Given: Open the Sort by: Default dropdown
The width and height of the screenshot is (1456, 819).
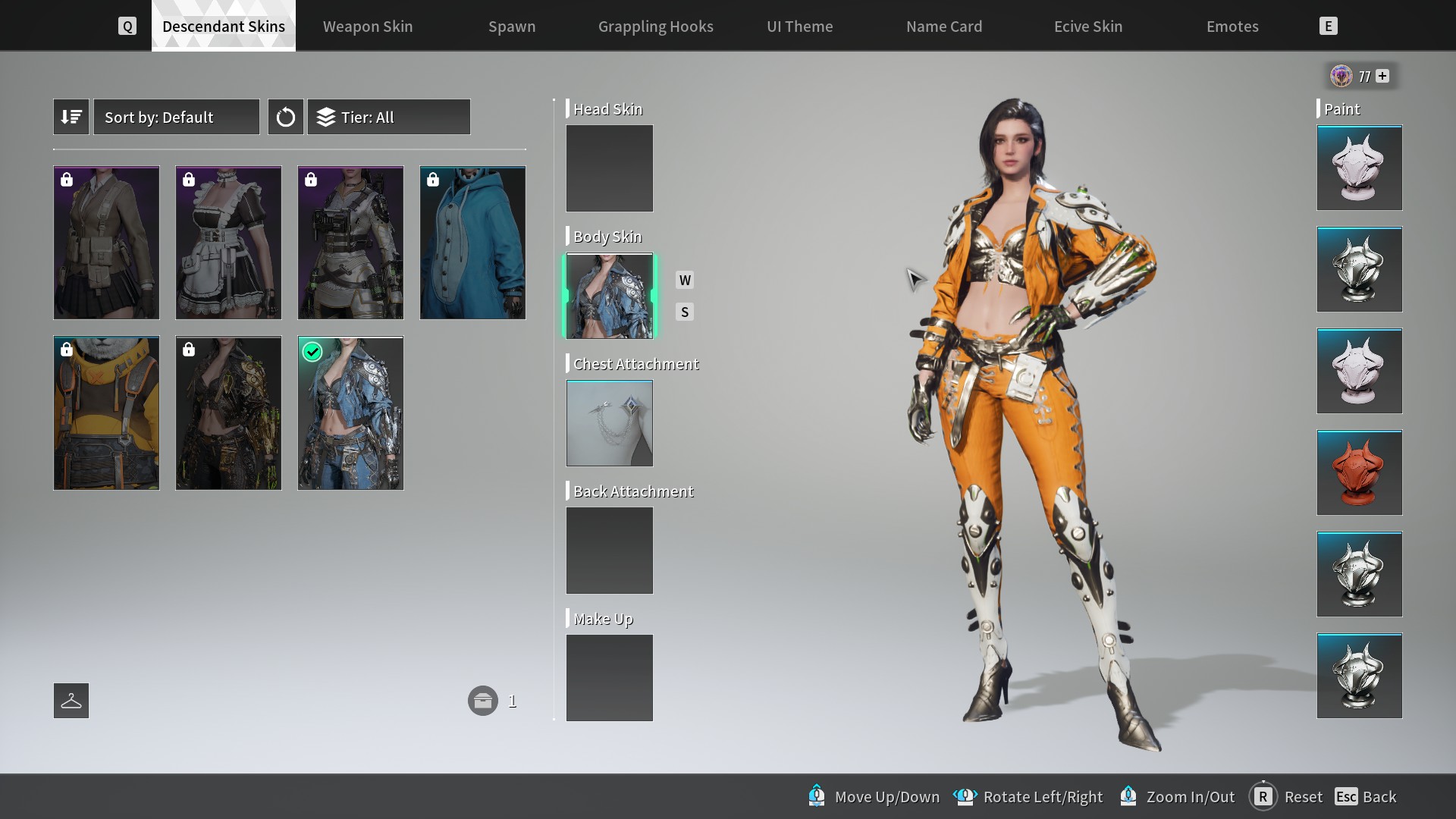Looking at the screenshot, I should point(176,117).
